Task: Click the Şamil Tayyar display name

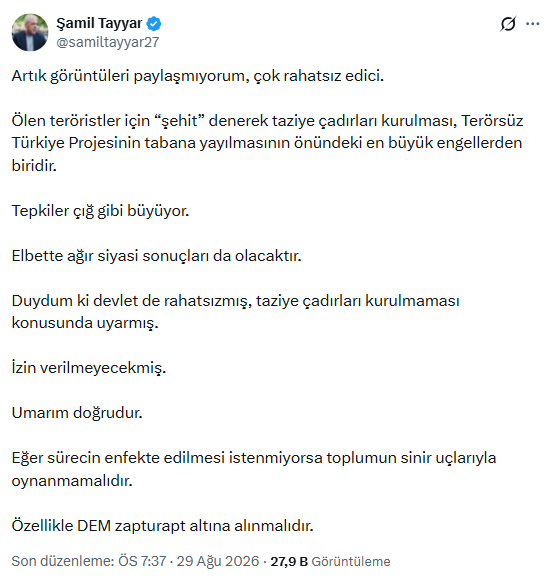Action: pyautogui.click(x=99, y=24)
